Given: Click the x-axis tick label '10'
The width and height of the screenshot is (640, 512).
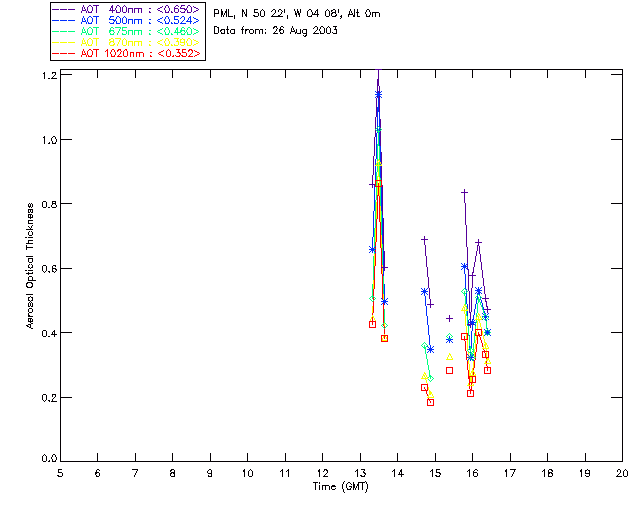Looking at the screenshot, I should [x=248, y=473].
